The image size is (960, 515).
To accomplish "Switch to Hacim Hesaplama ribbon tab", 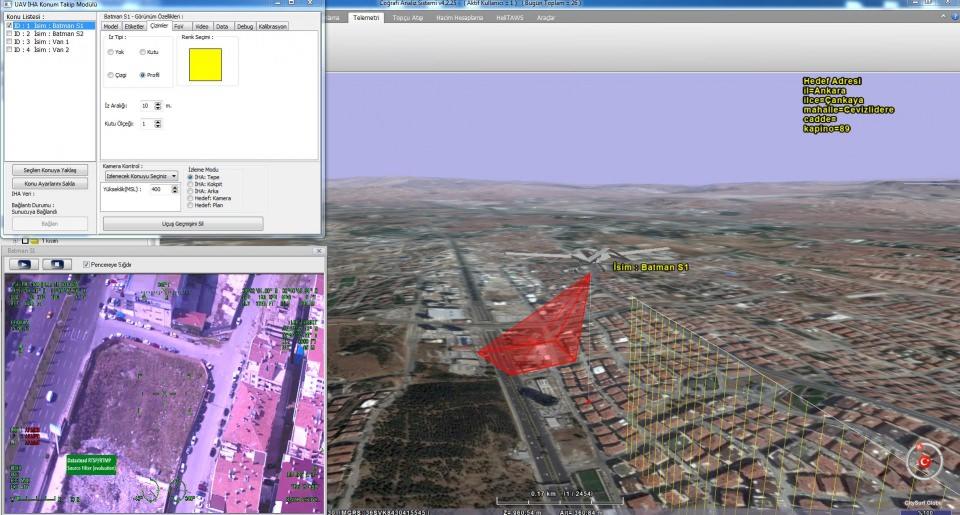I will [460, 18].
